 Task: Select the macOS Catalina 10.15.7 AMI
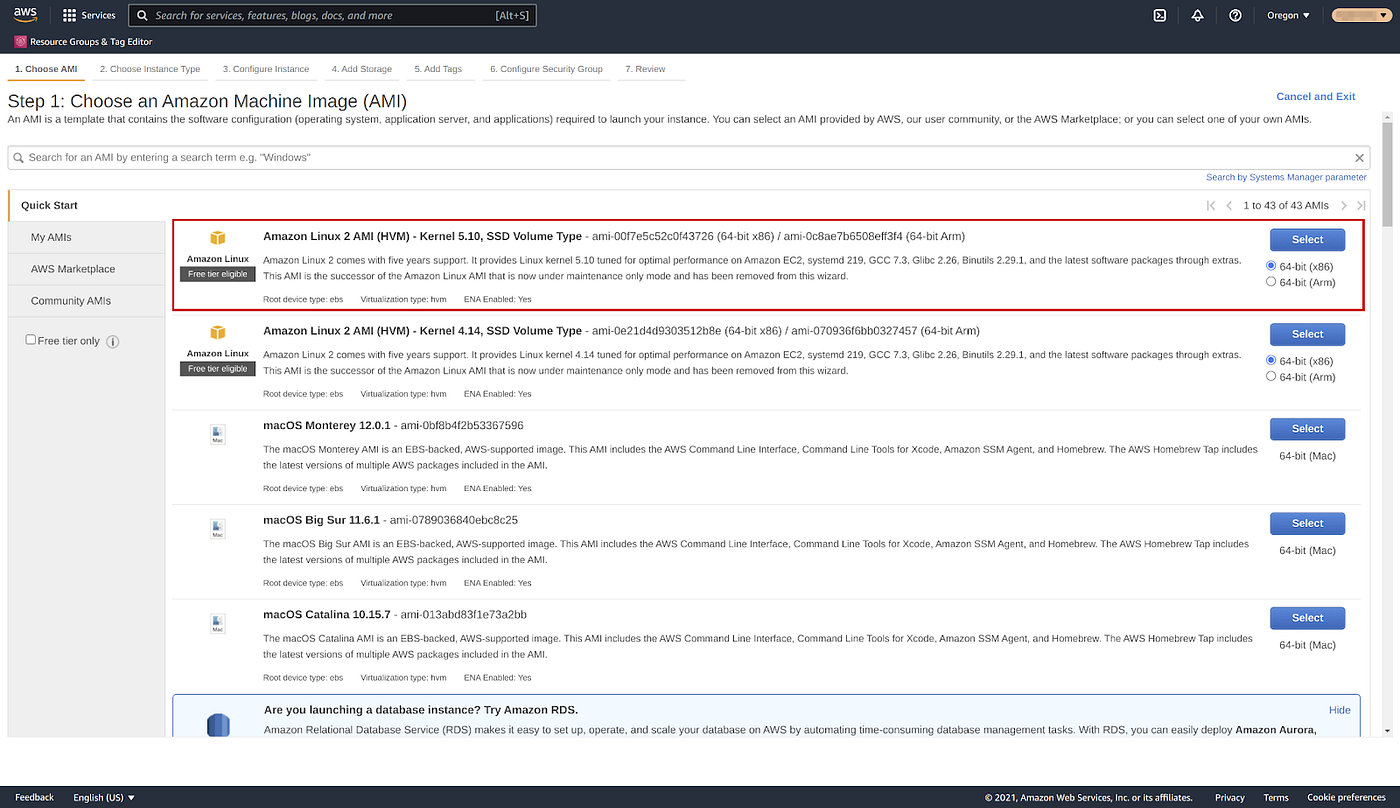pos(1307,618)
